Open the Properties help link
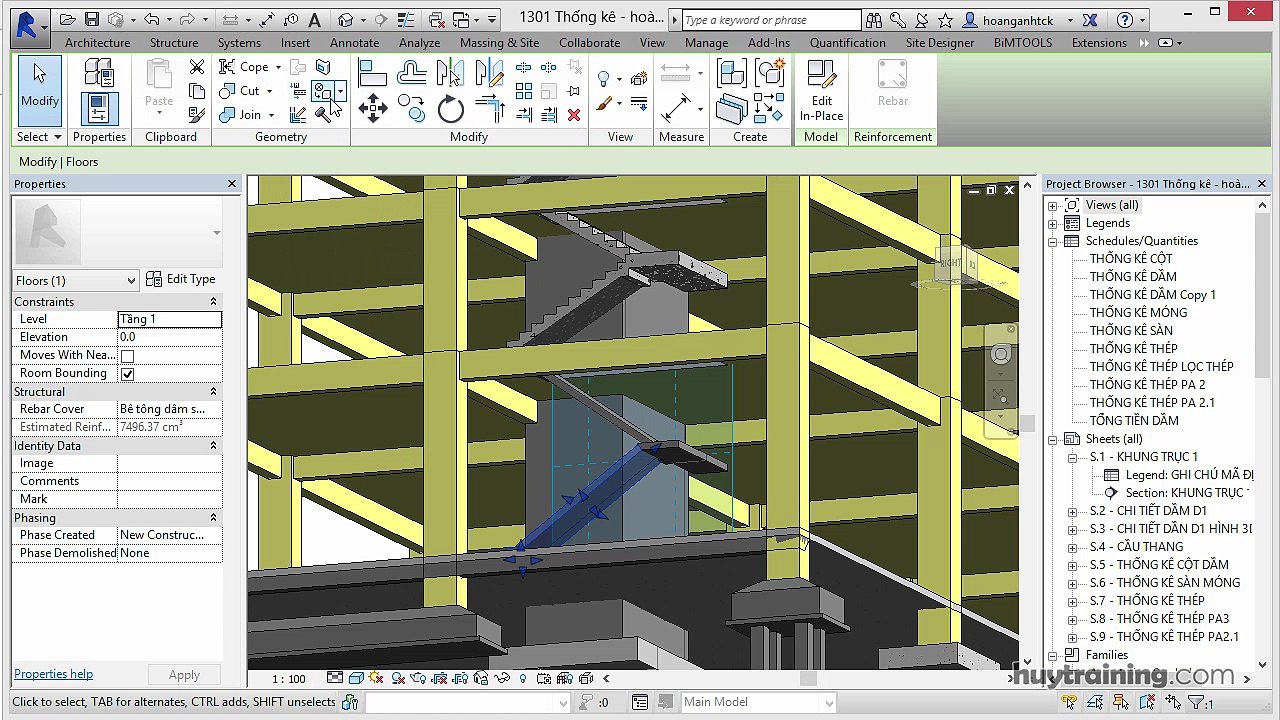 click(x=53, y=675)
